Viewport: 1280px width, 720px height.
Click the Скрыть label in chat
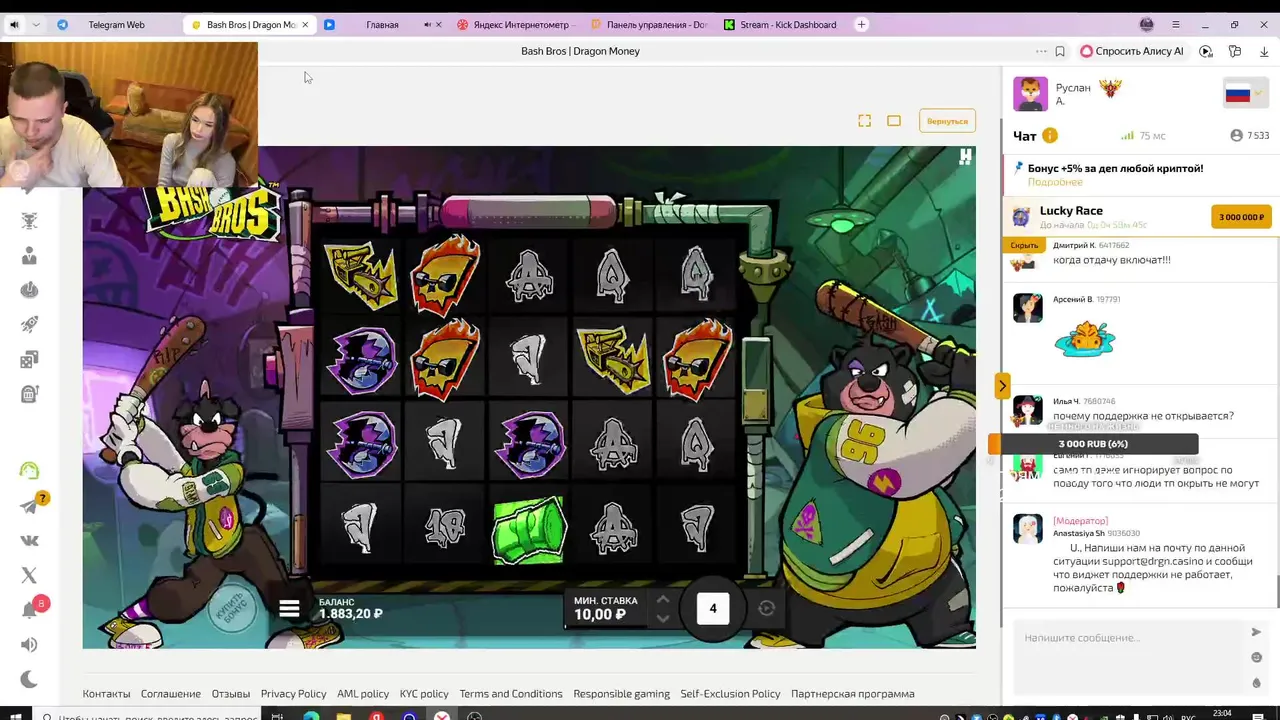1024,245
